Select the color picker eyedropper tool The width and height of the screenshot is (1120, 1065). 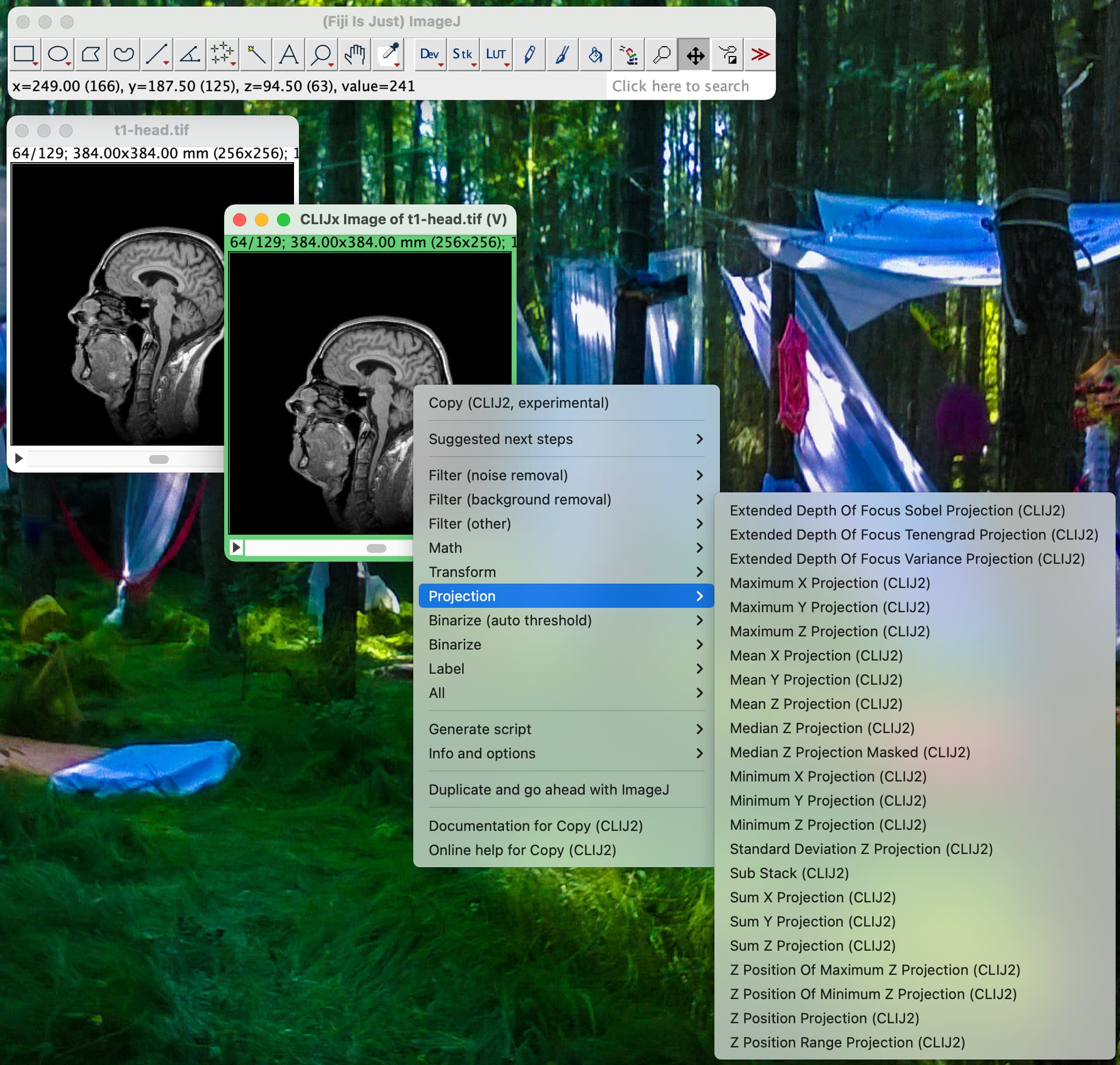click(387, 54)
